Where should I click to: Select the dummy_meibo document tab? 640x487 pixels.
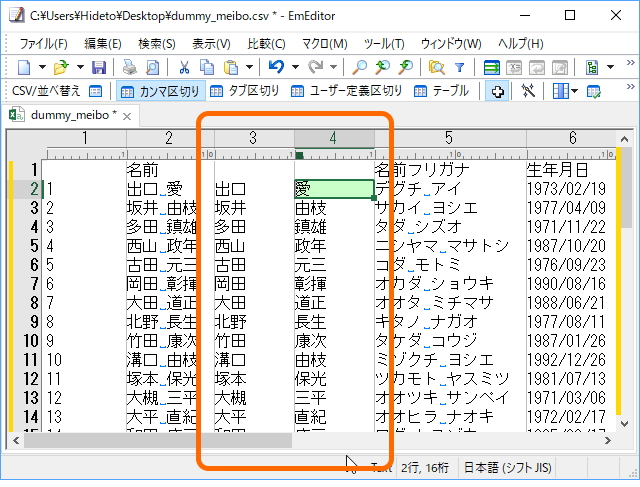(x=69, y=116)
